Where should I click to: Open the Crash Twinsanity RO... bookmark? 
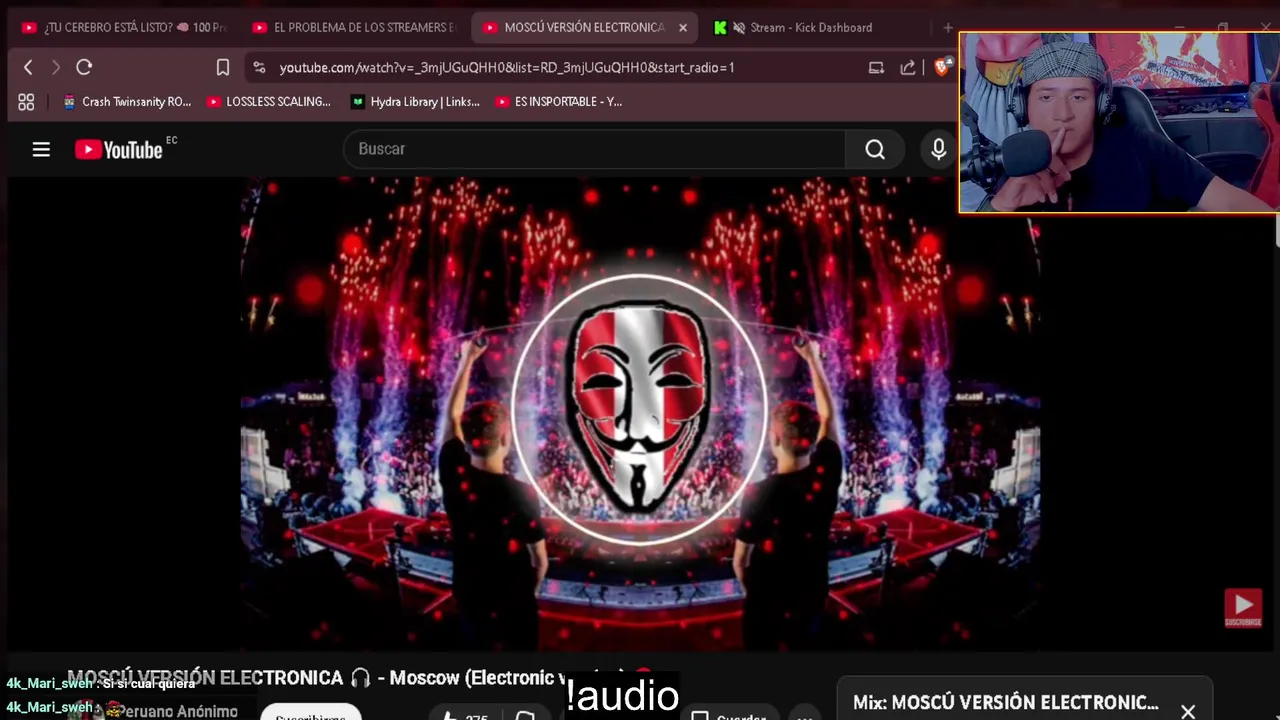127,101
